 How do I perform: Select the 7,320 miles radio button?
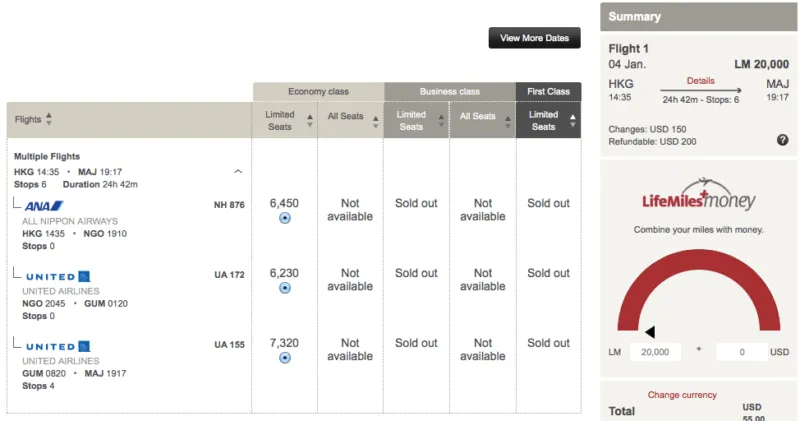285,358
